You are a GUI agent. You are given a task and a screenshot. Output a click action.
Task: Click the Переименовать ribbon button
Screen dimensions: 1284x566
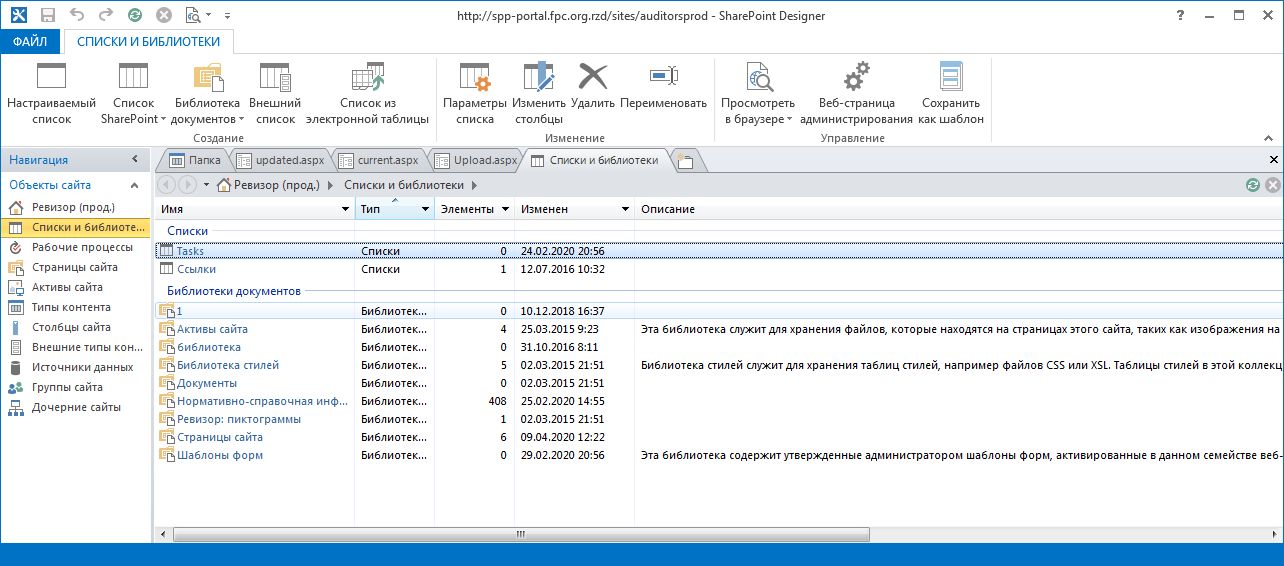(x=664, y=85)
